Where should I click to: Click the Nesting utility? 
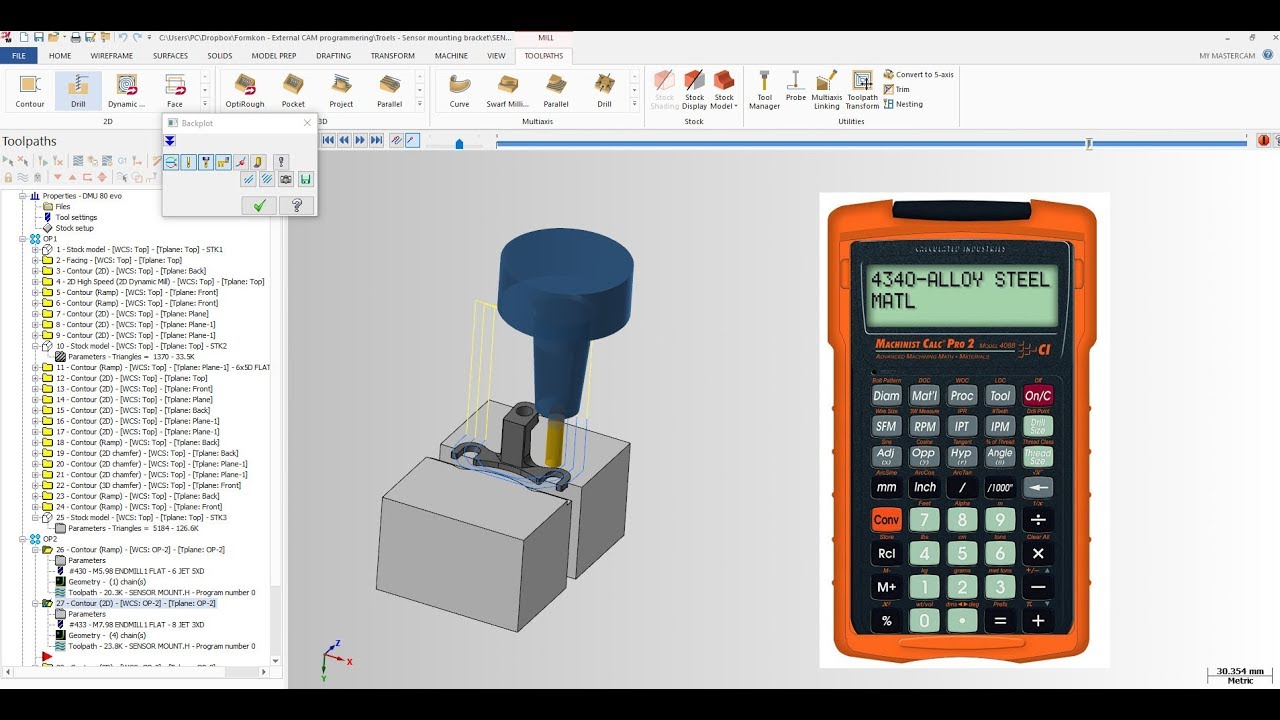pyautogui.click(x=903, y=104)
